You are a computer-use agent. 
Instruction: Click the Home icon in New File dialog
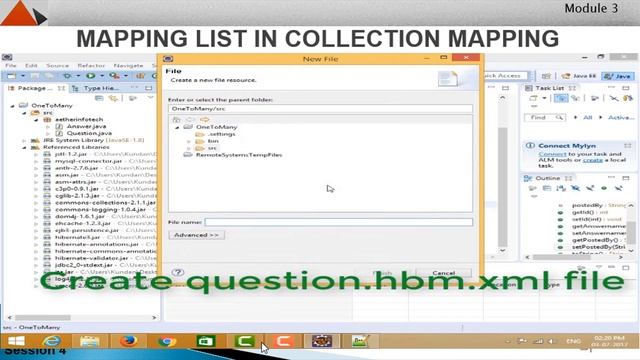point(176,120)
